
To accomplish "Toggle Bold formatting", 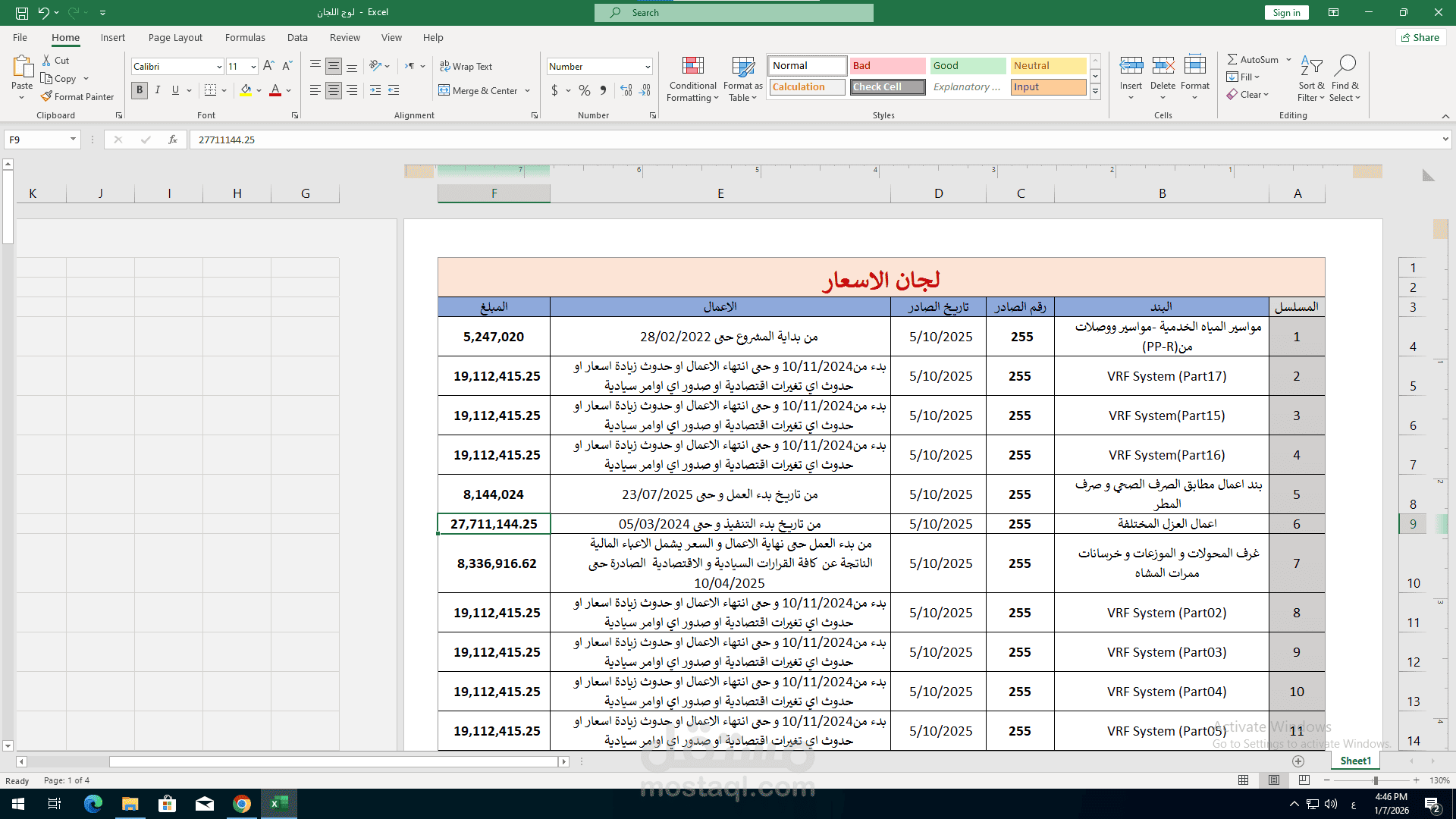I will pos(140,90).
